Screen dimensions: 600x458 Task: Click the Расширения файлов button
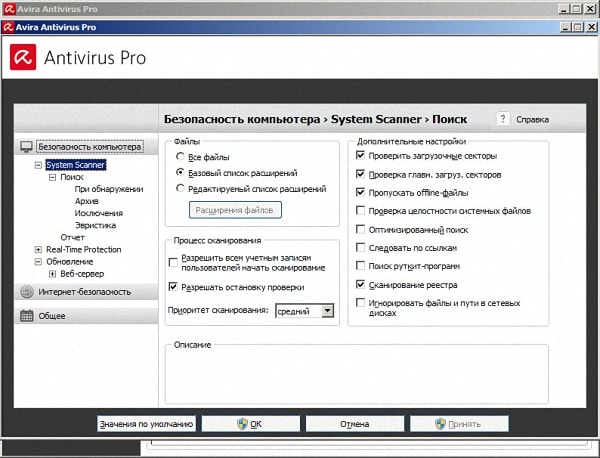tap(236, 210)
